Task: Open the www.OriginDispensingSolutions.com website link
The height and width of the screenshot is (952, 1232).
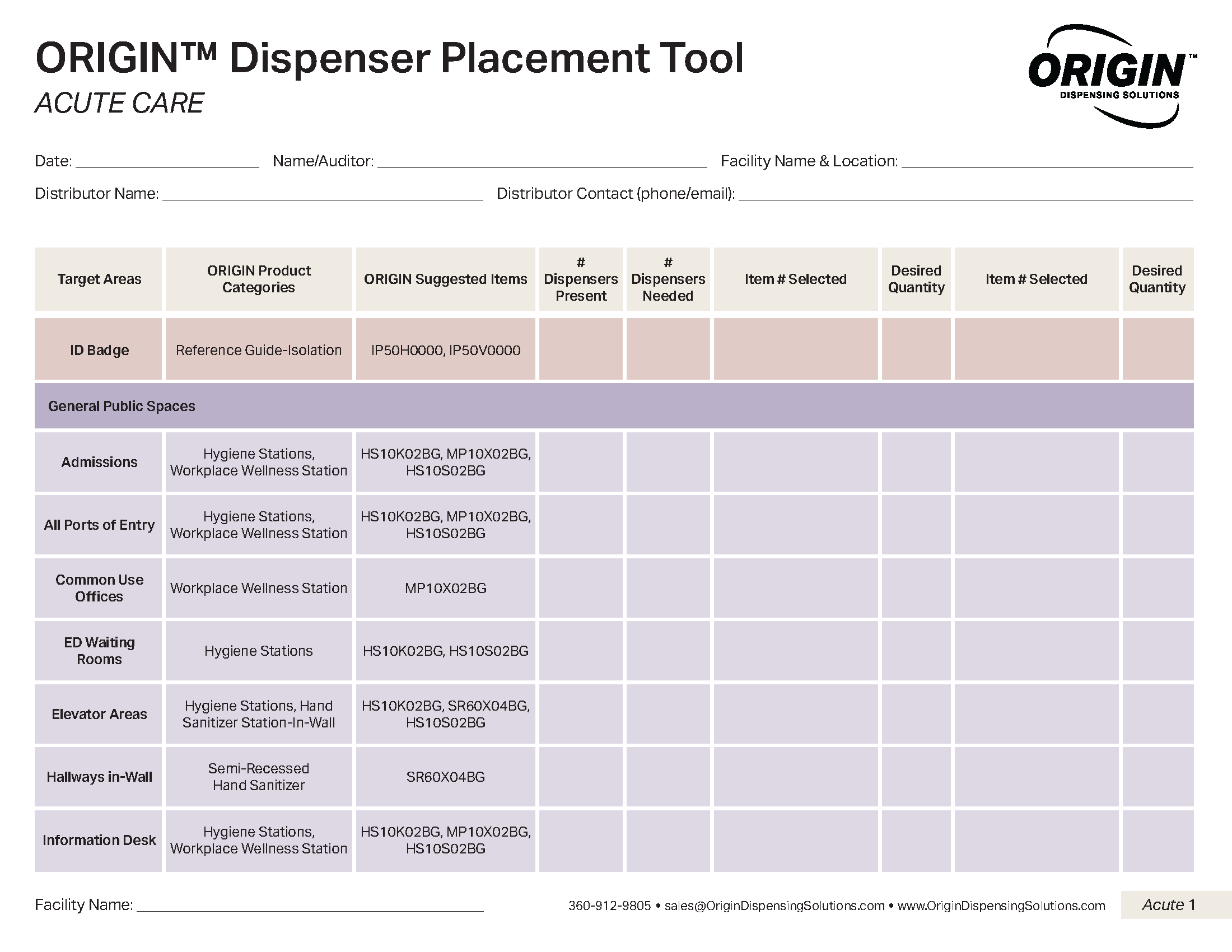Action: 1001,906
